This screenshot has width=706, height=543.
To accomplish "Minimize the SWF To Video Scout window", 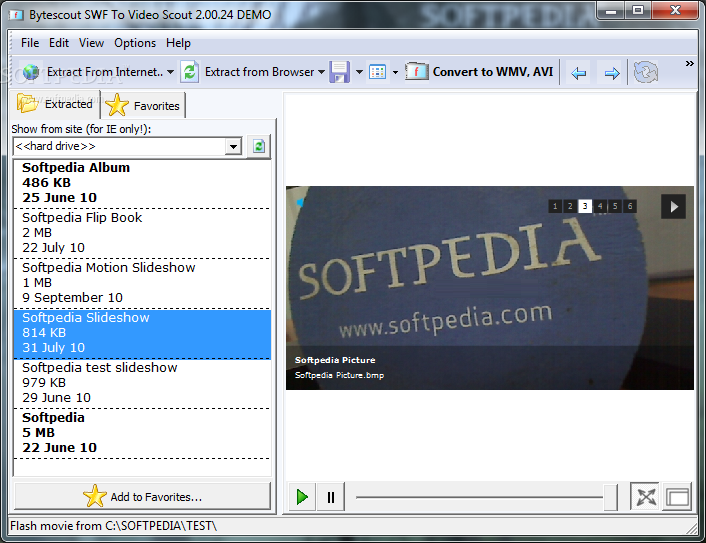I will (x=611, y=11).
